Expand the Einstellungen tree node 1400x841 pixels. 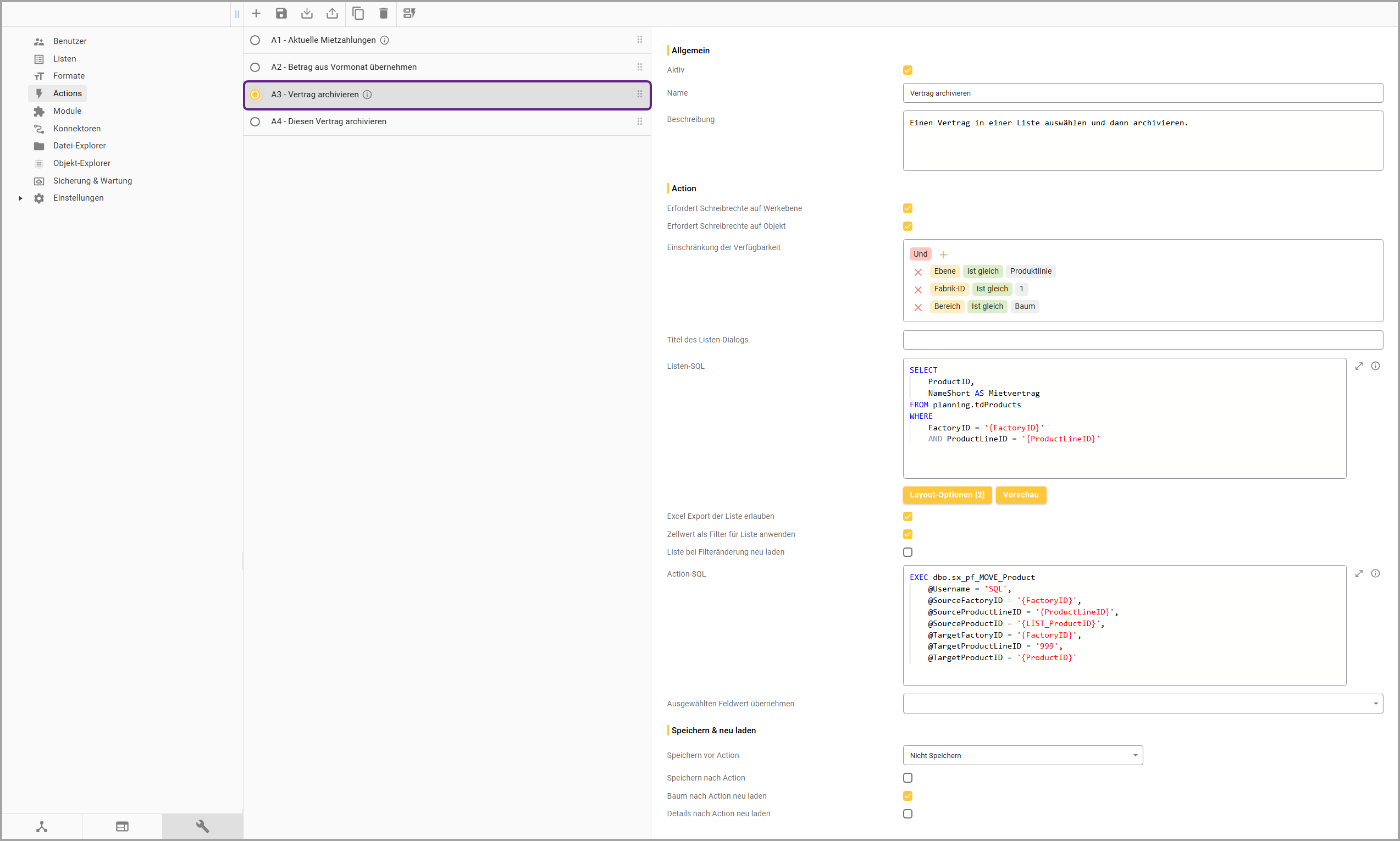pos(20,198)
